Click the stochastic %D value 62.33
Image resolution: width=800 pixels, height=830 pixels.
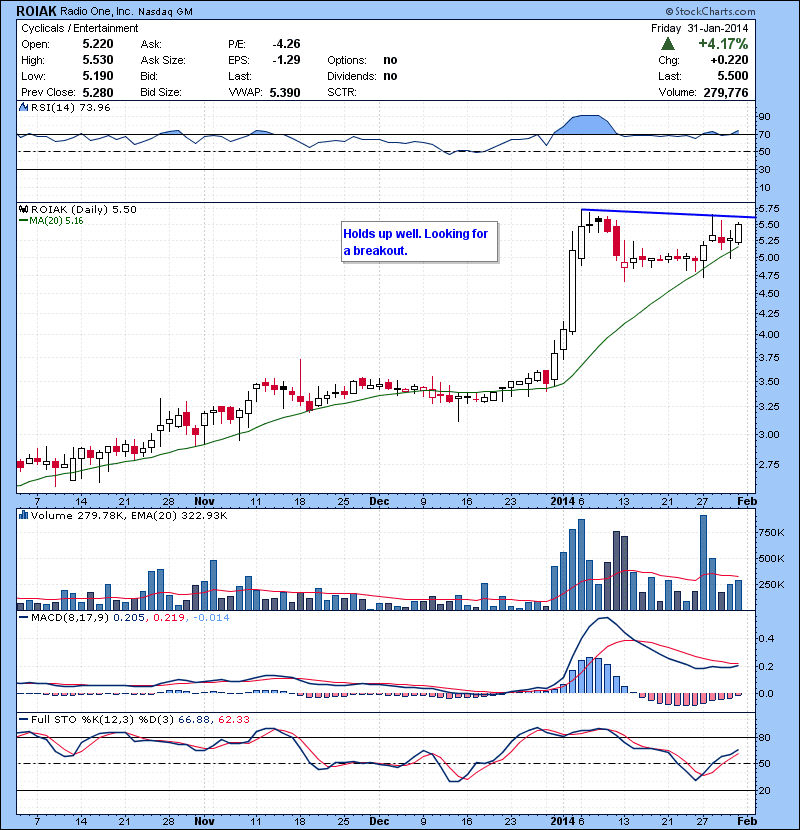tap(233, 719)
